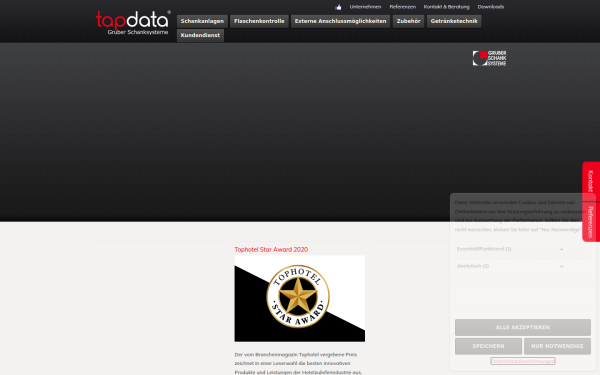This screenshot has width=600, height=375.
Task: Click the red Kontakt side tab
Action: coord(591,181)
